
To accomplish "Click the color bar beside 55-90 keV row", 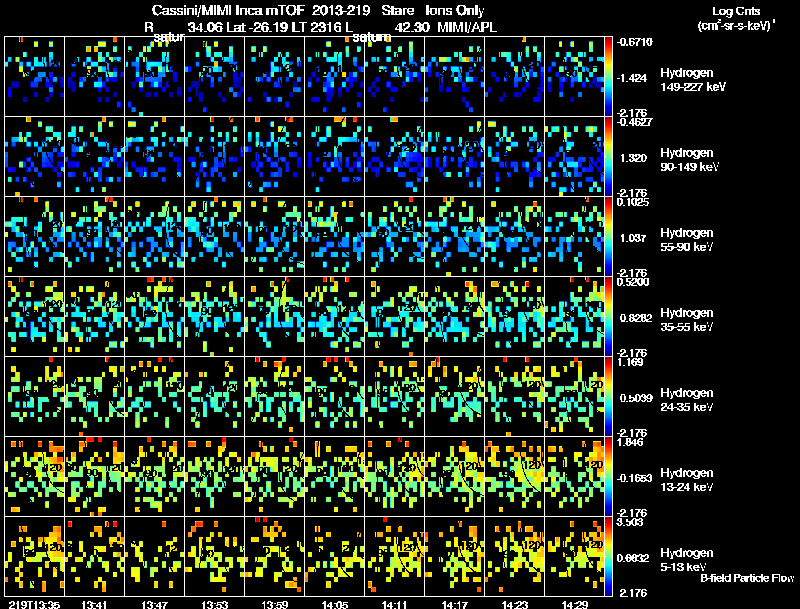I will point(608,236).
